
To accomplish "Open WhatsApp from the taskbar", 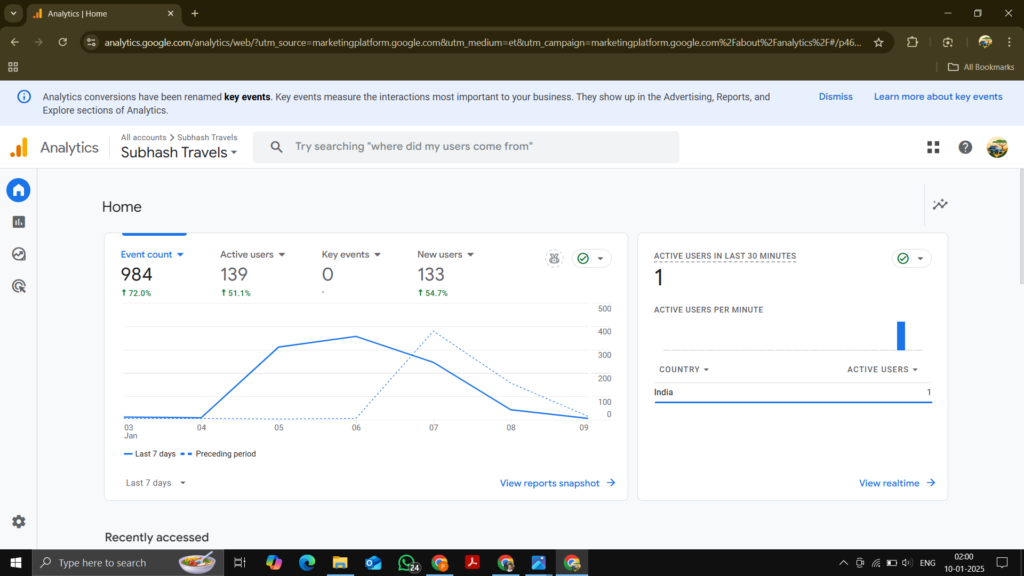I will tap(408, 563).
